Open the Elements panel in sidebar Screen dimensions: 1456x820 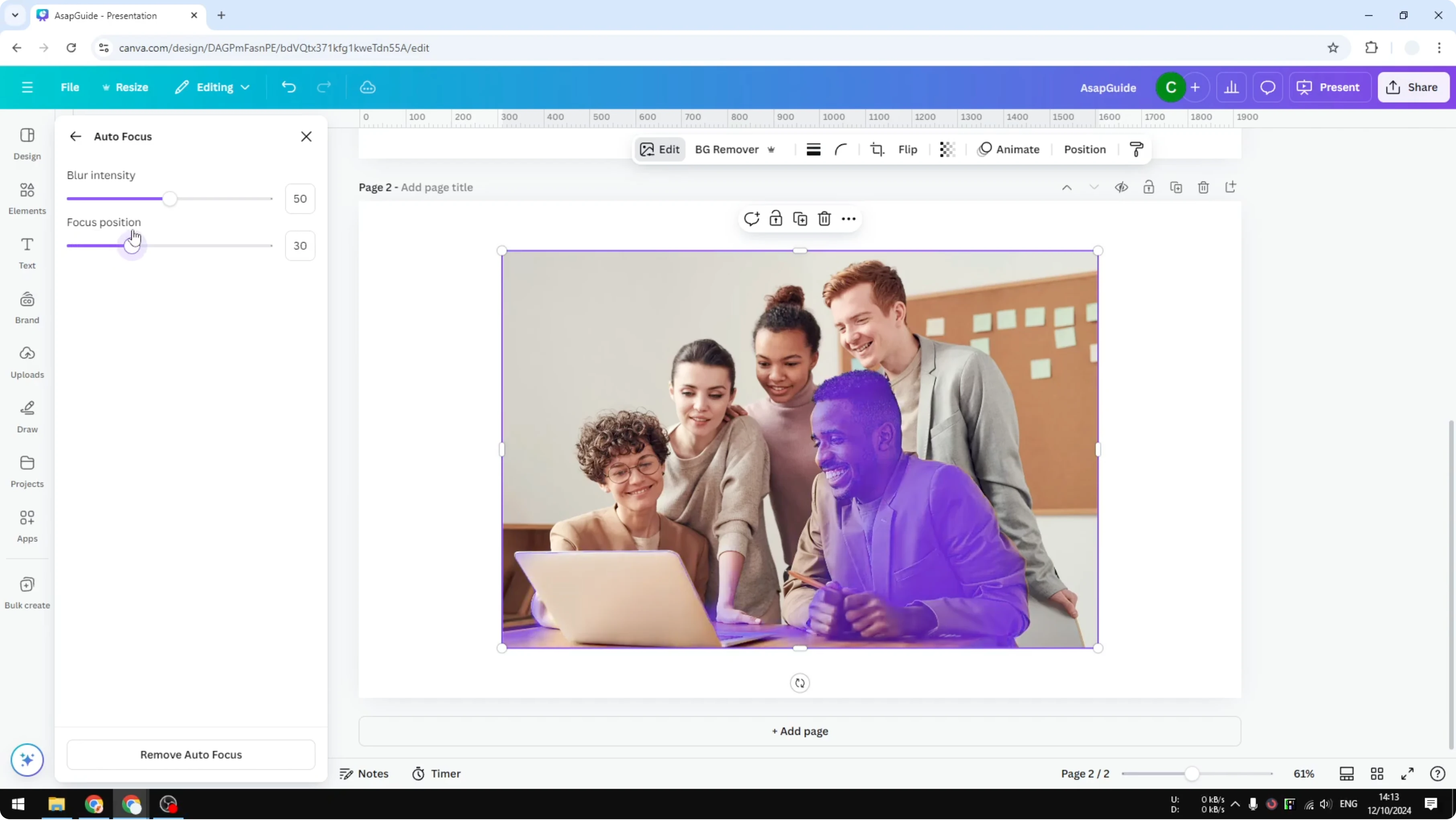(27, 197)
